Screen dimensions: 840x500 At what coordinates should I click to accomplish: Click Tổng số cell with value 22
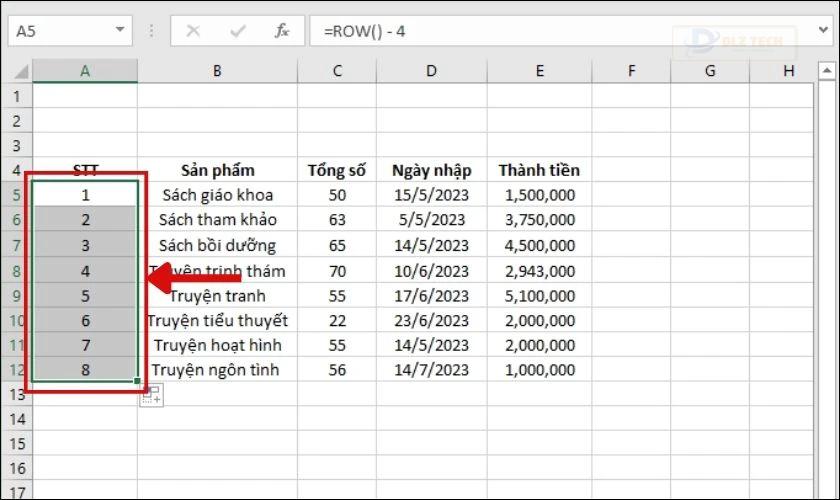pos(337,320)
